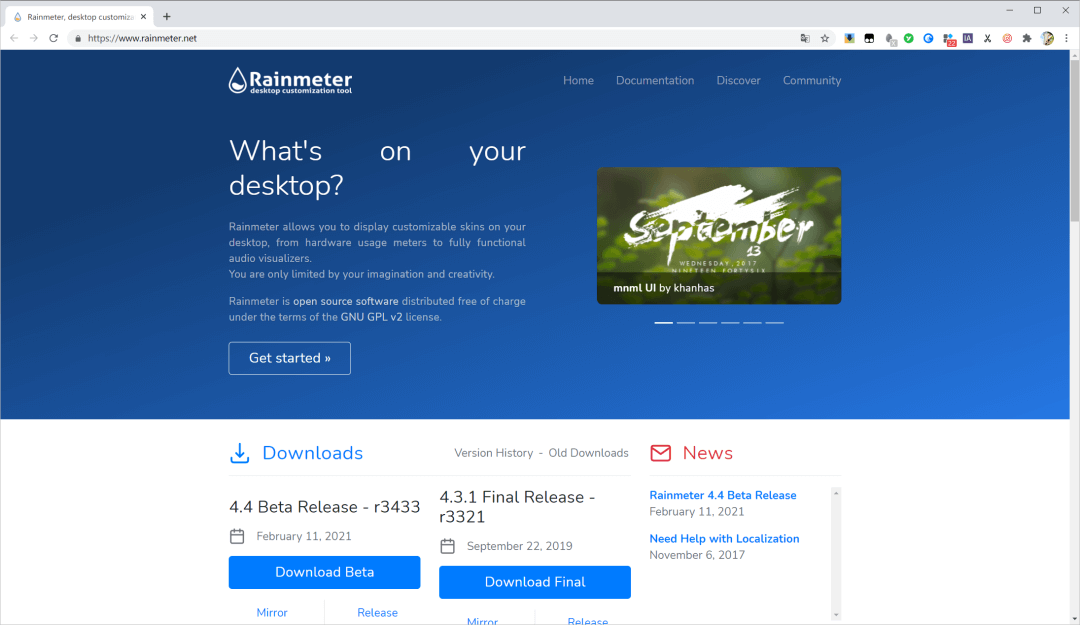
Task: Click the red News envelope icon
Action: [661, 453]
